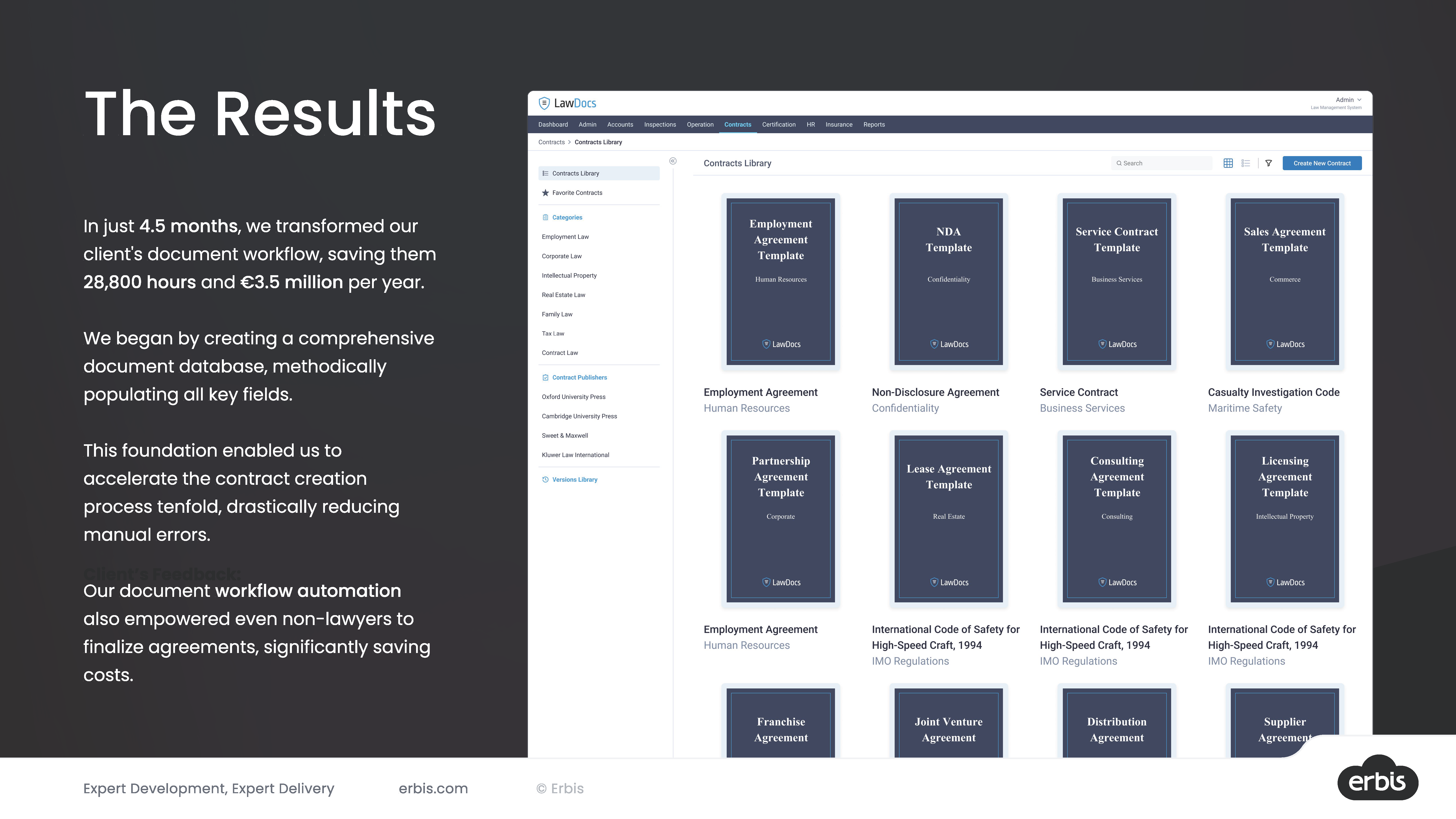The width and height of the screenshot is (1456, 819).
Task: Go to the HR tab
Action: 811,124
